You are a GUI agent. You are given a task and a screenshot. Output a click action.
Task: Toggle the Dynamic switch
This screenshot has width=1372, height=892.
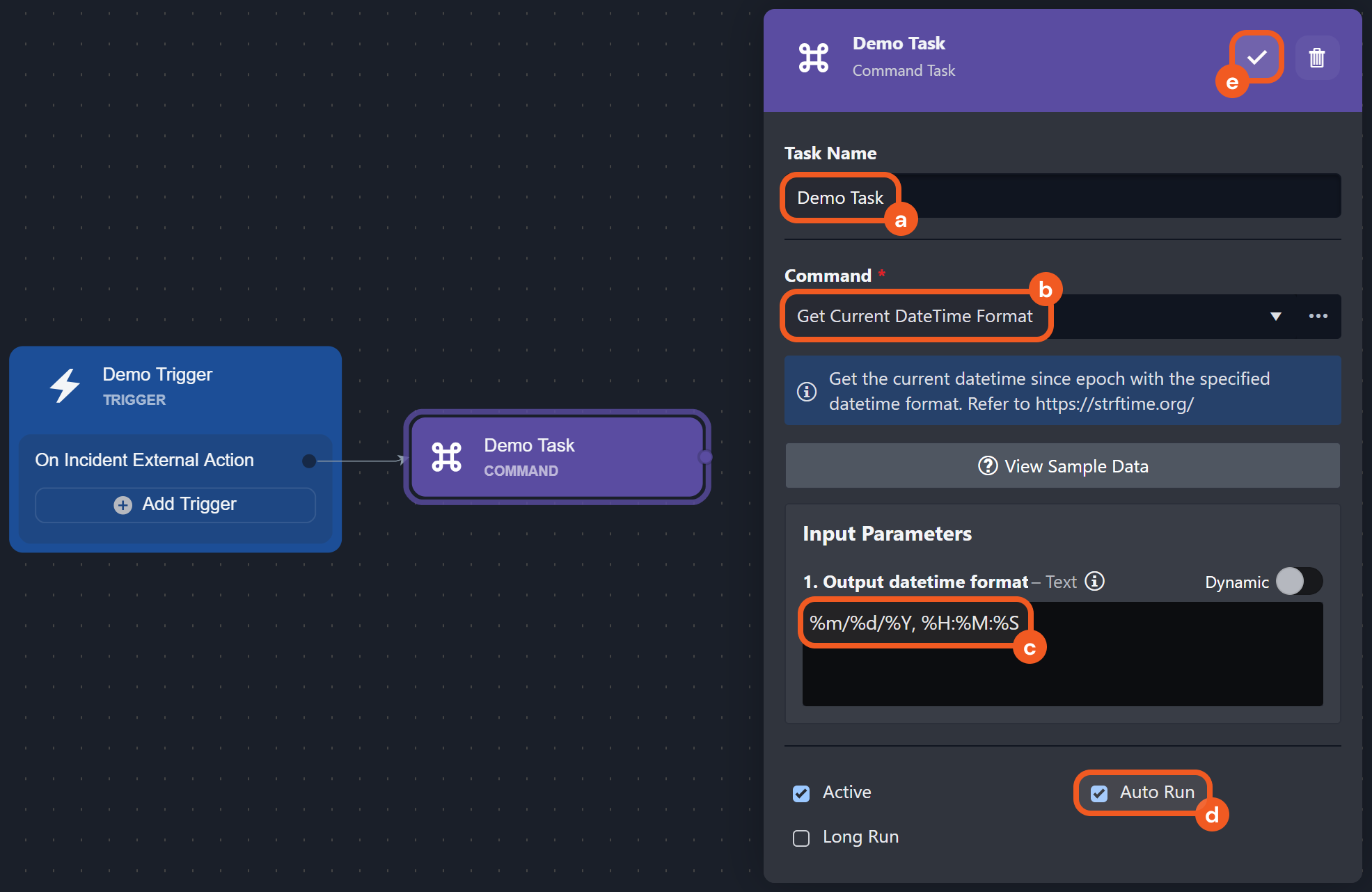point(1298,581)
